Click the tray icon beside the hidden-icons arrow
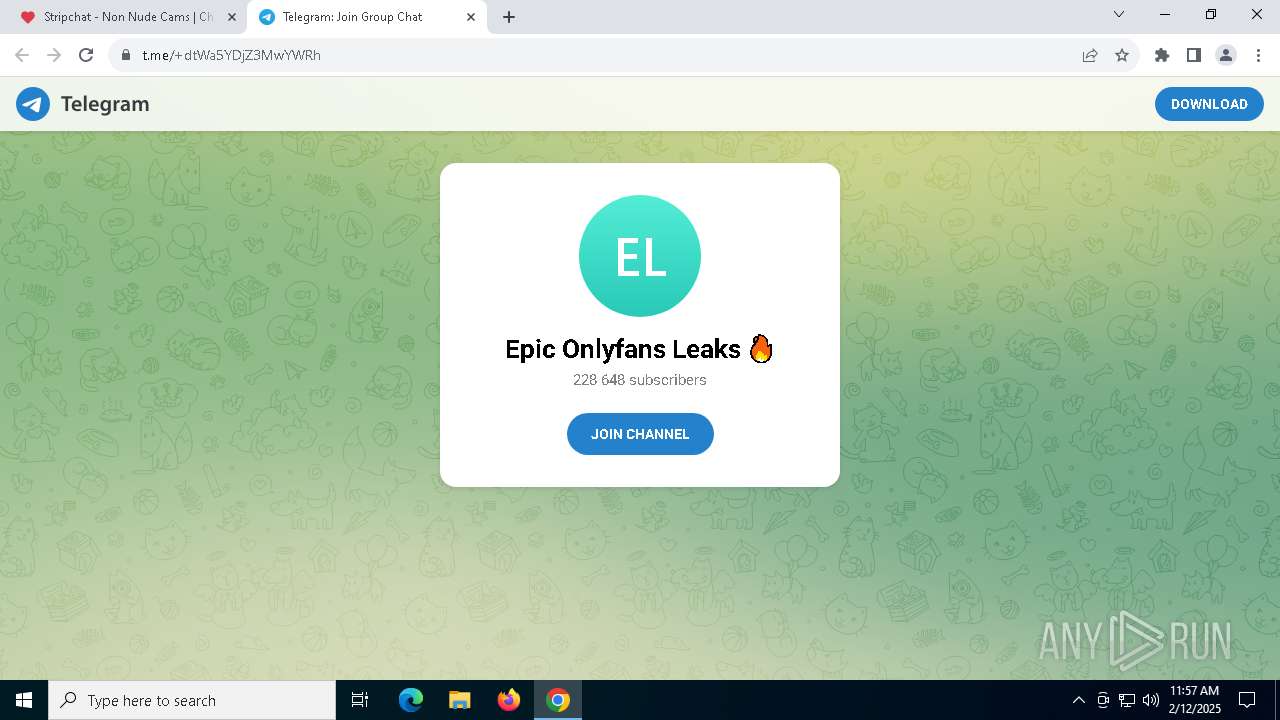Image resolution: width=1280 pixels, height=720 pixels. coord(1103,700)
